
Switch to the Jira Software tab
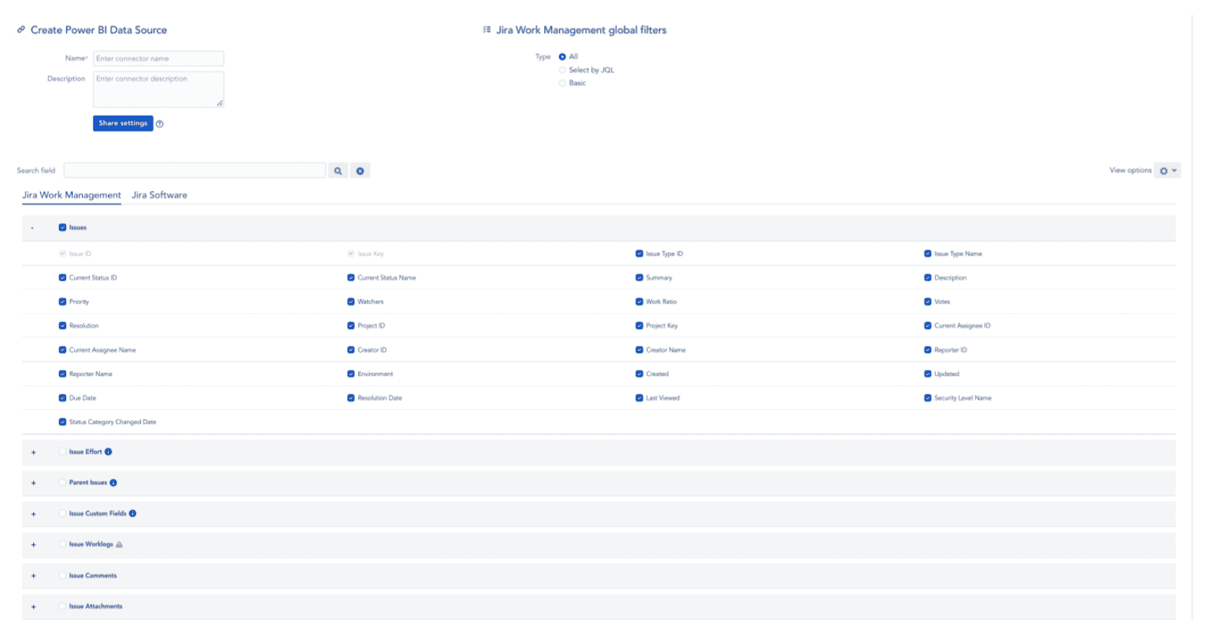(159, 195)
